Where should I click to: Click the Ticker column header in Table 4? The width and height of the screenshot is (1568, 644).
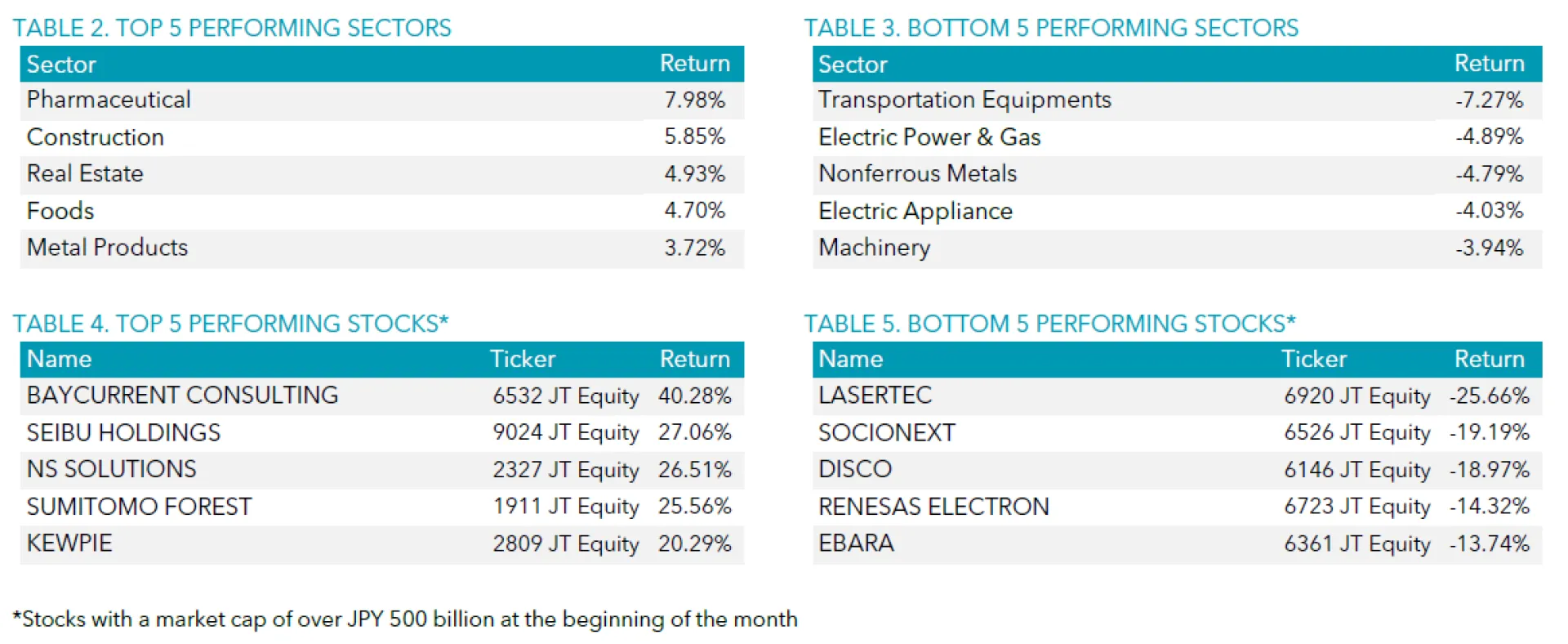(523, 359)
